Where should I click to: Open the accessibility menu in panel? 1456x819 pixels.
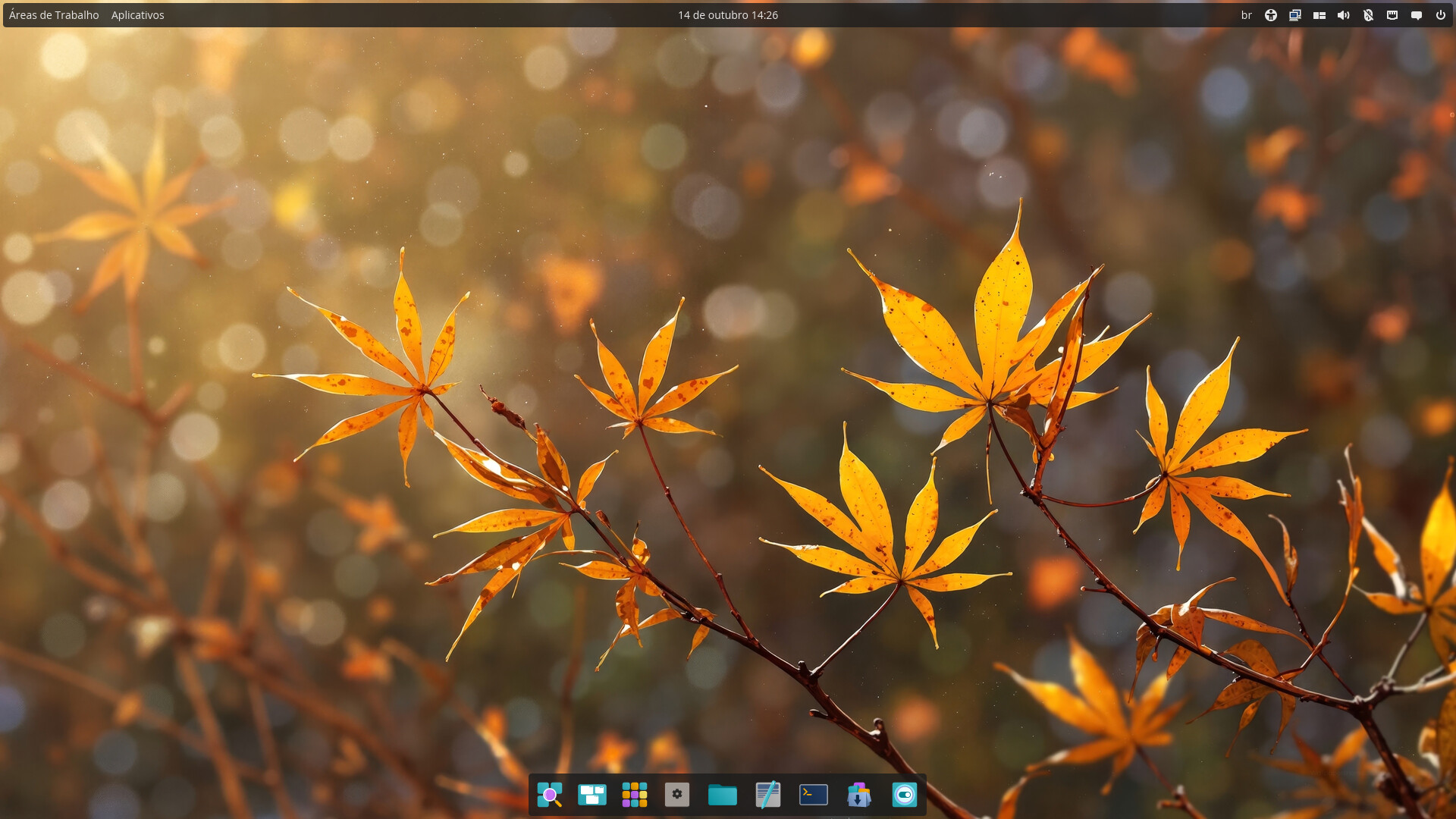click(1271, 15)
